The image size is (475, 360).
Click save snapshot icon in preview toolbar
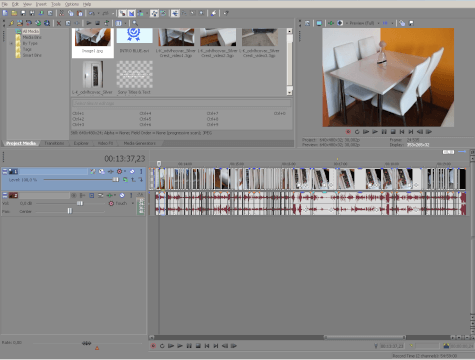tap(411, 23)
